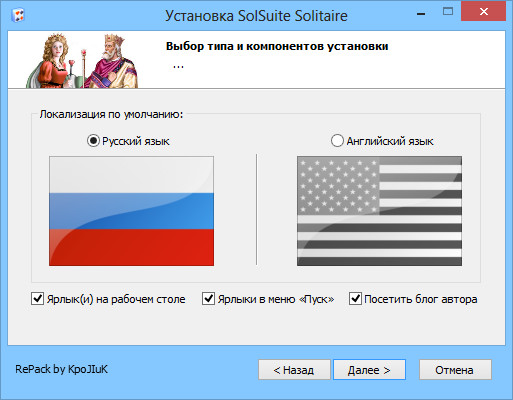This screenshot has width=513, height=400.
Task: Click the SolSuite app icon in title bar
Action: 18,15
